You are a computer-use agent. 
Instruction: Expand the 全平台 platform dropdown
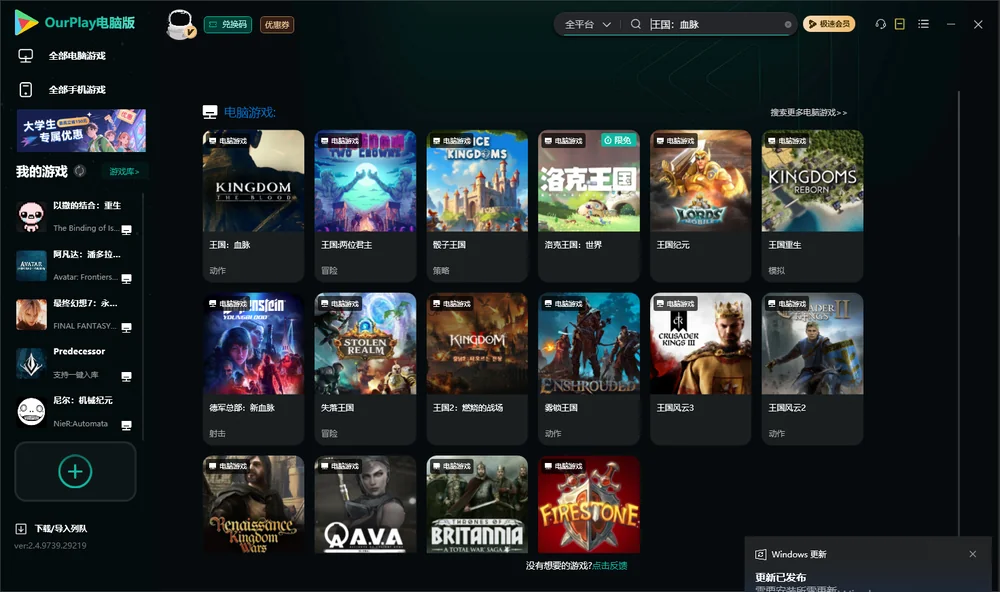click(x=587, y=24)
